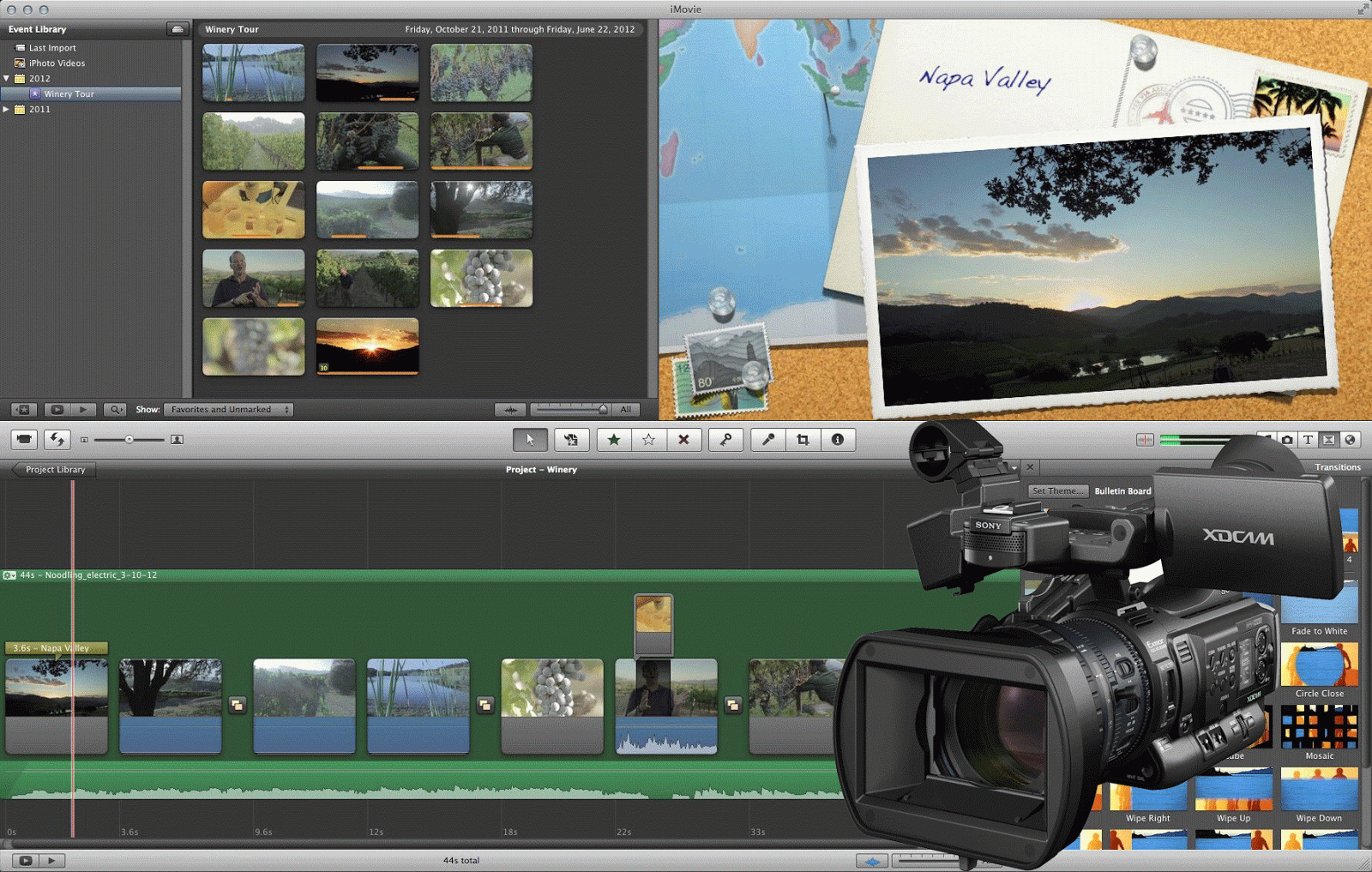Click the 44s total duration text
Viewport: 1372px width, 872px height.
click(461, 860)
